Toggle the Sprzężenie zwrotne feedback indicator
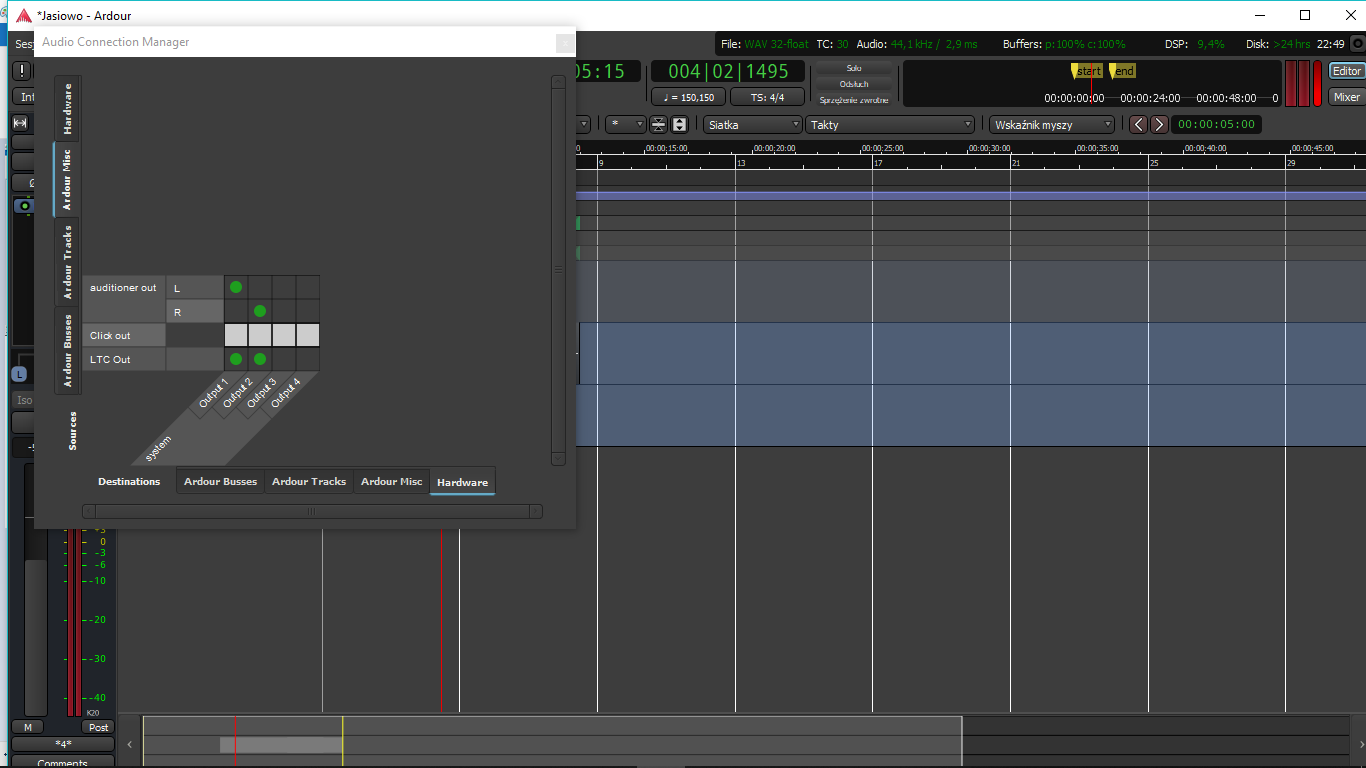1366x768 pixels. pos(854,100)
